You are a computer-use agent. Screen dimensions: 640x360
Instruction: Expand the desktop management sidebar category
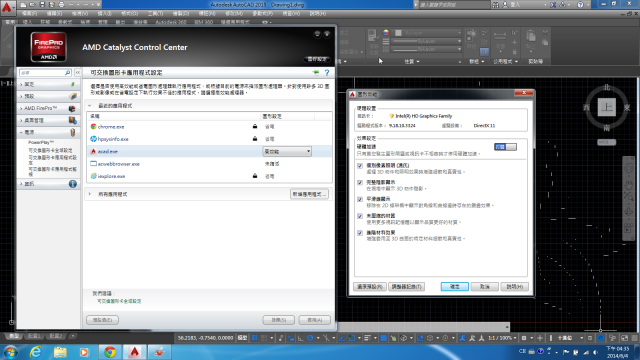click(48, 120)
